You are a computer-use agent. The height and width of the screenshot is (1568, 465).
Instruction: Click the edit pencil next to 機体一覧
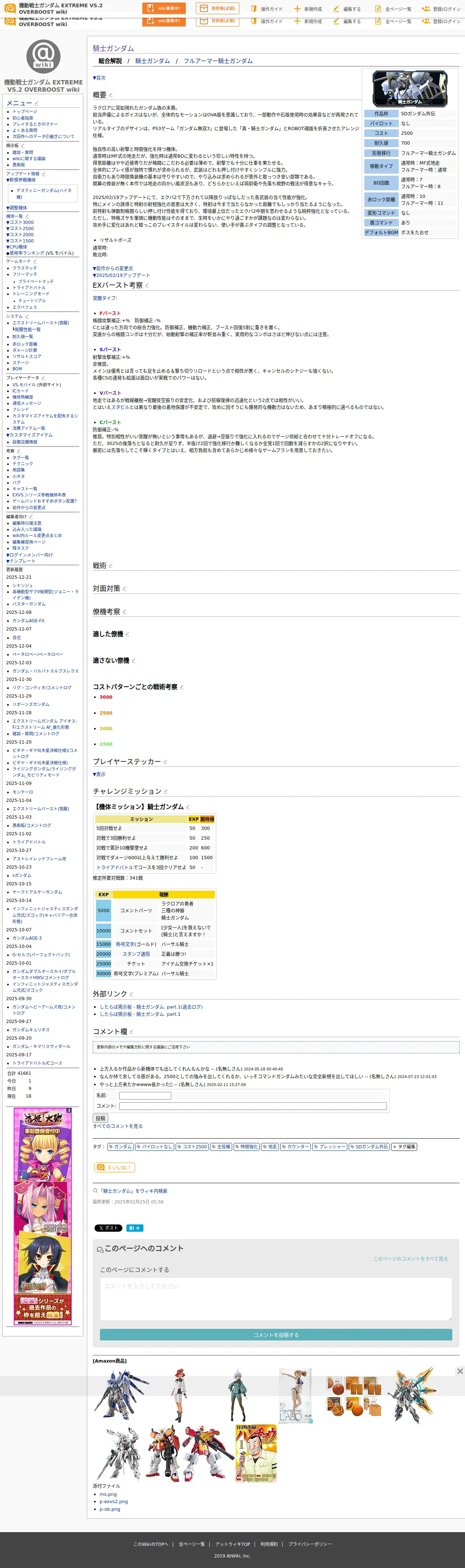(x=27, y=216)
